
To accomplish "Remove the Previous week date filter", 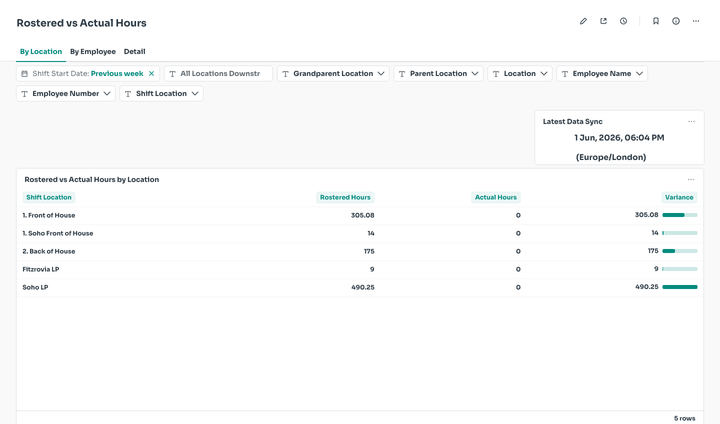I will [x=152, y=73].
